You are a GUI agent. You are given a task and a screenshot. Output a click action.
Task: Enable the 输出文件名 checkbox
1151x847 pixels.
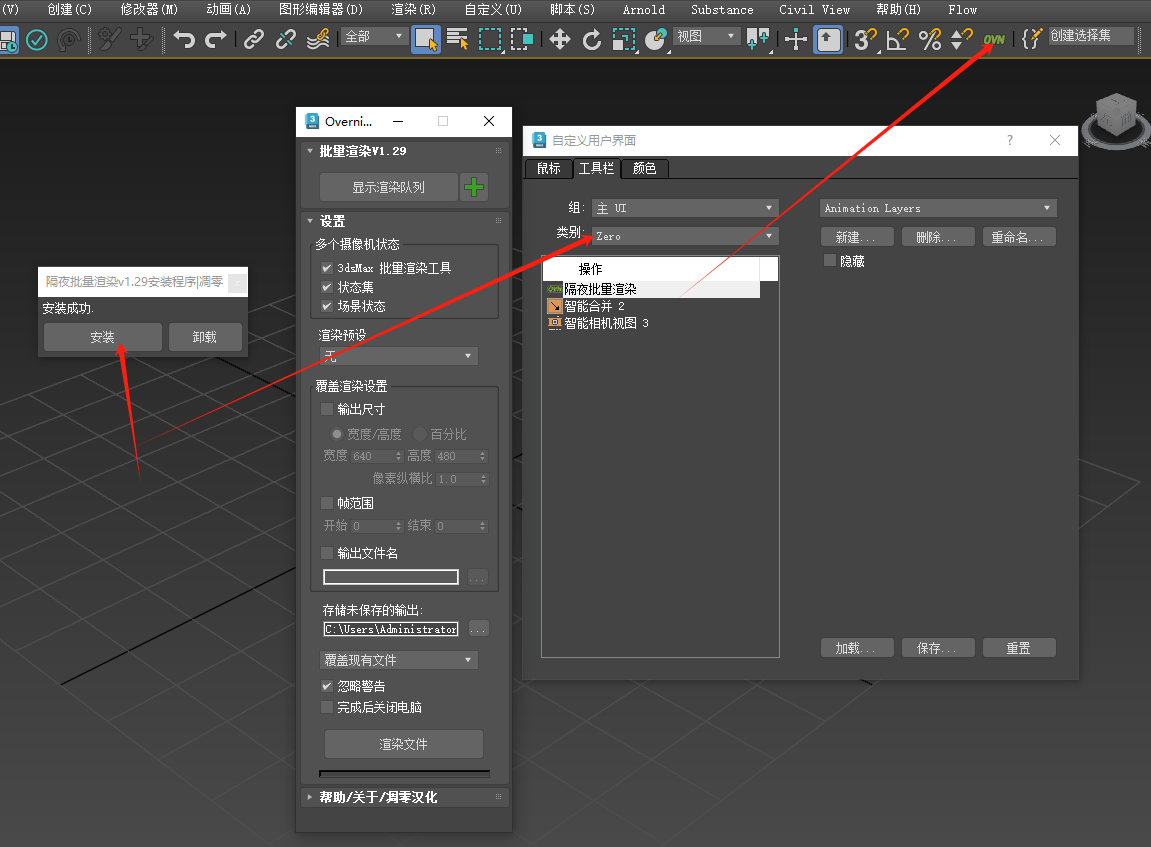click(327, 553)
